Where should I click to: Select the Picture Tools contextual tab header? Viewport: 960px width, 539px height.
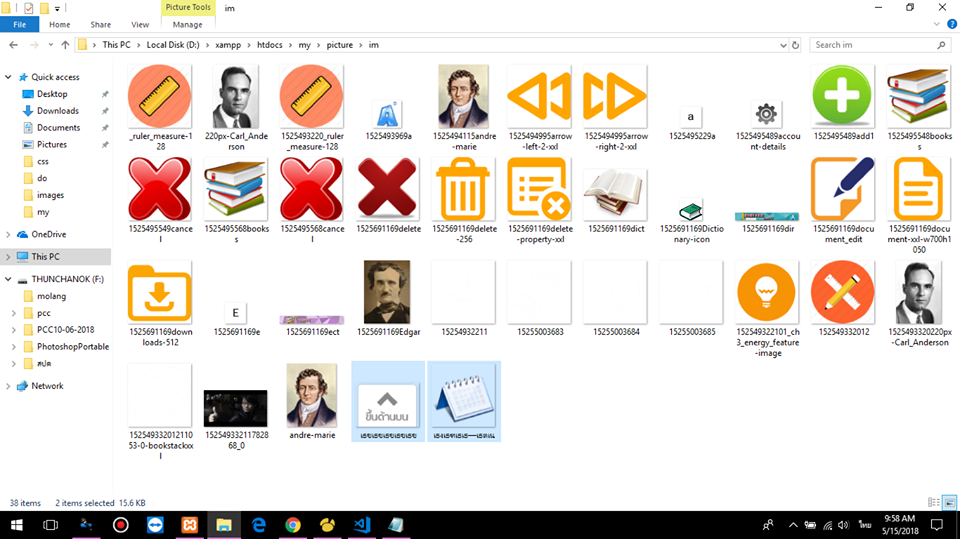tap(187, 7)
